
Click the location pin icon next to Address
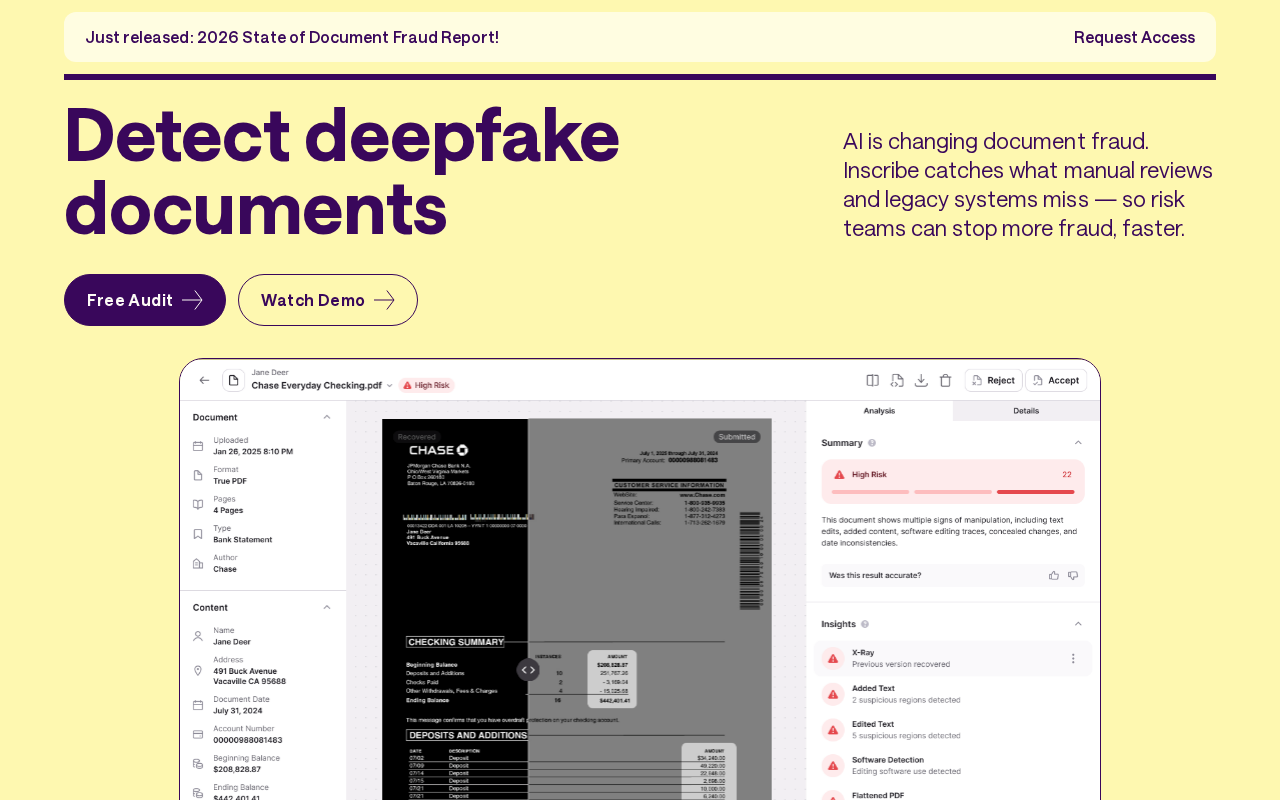(198, 671)
